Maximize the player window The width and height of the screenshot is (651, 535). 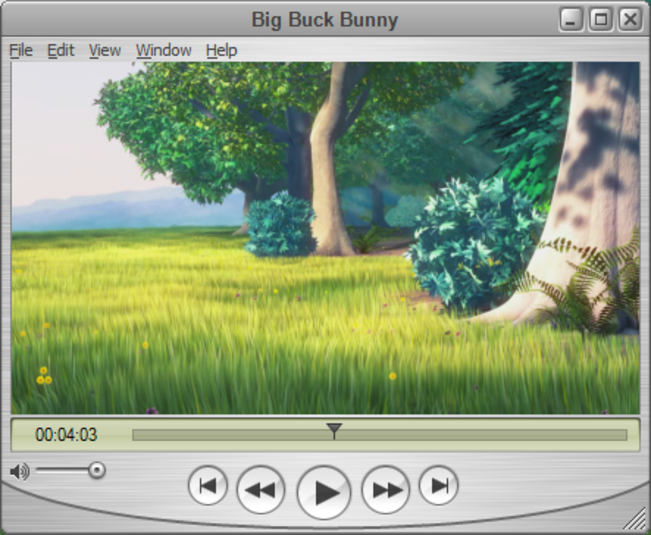tap(600, 19)
